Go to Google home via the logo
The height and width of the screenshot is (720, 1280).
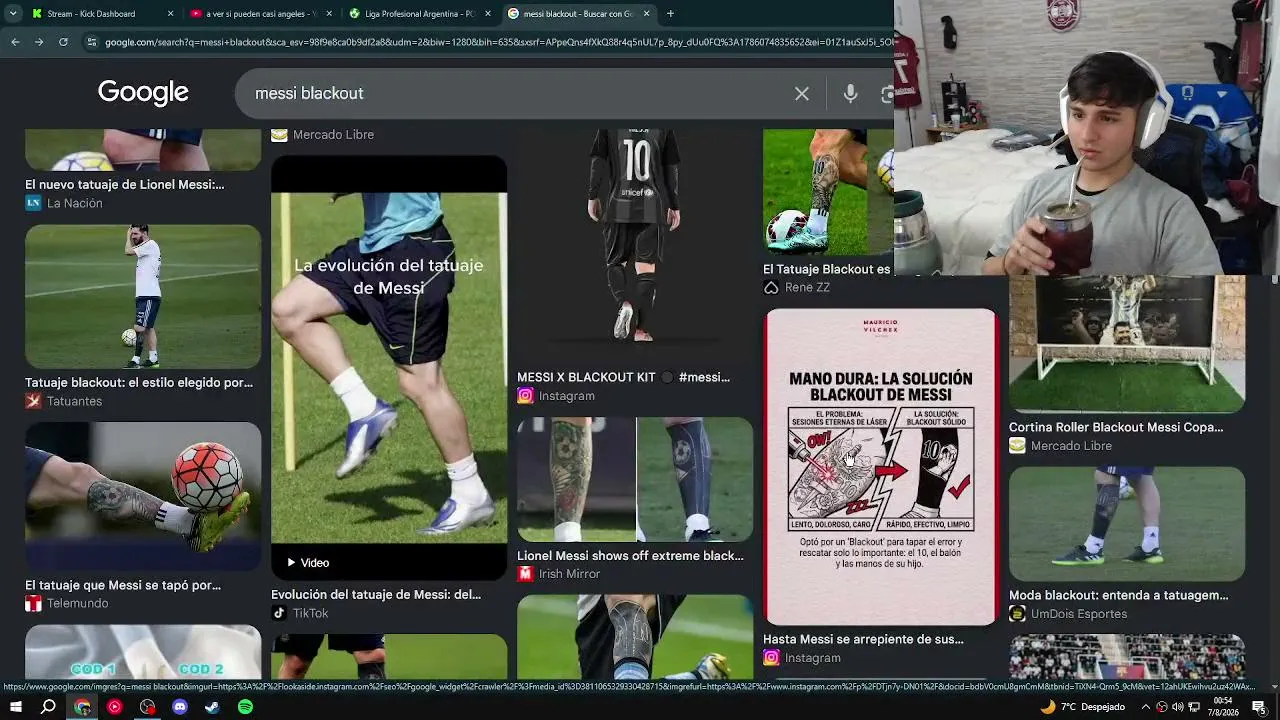pos(143,93)
